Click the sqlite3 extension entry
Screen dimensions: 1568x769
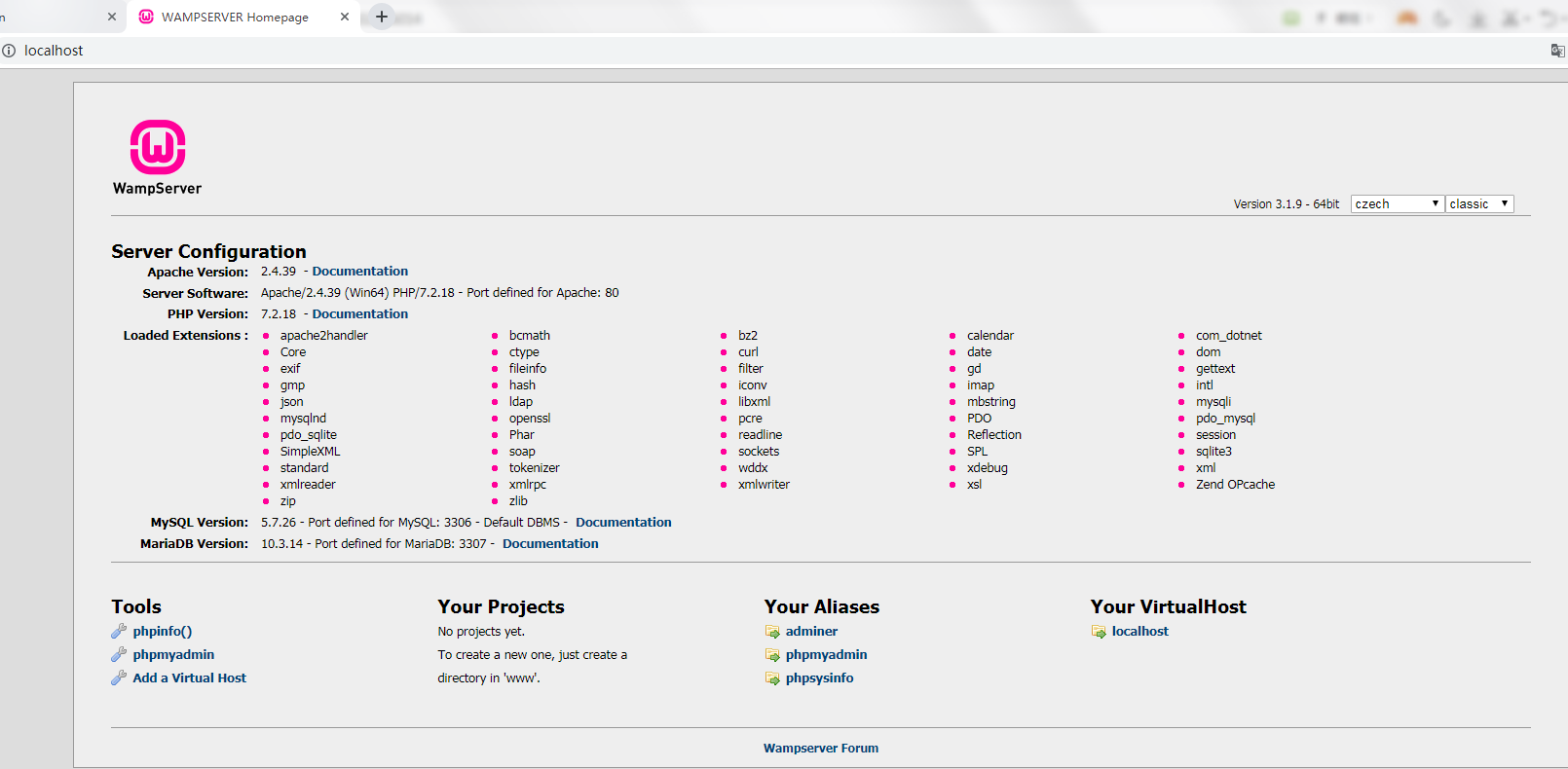pos(1213,452)
